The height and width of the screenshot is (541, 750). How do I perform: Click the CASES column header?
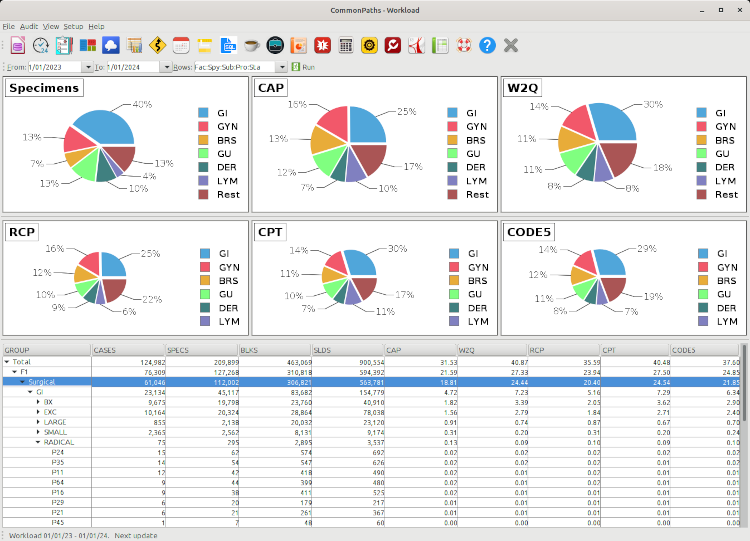click(127, 350)
